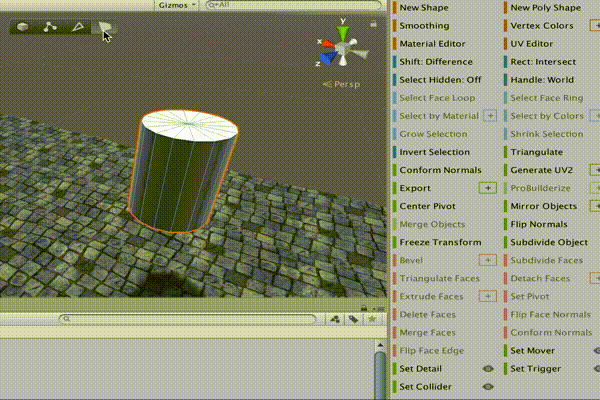Click Mirror Objects

[x=543, y=206]
